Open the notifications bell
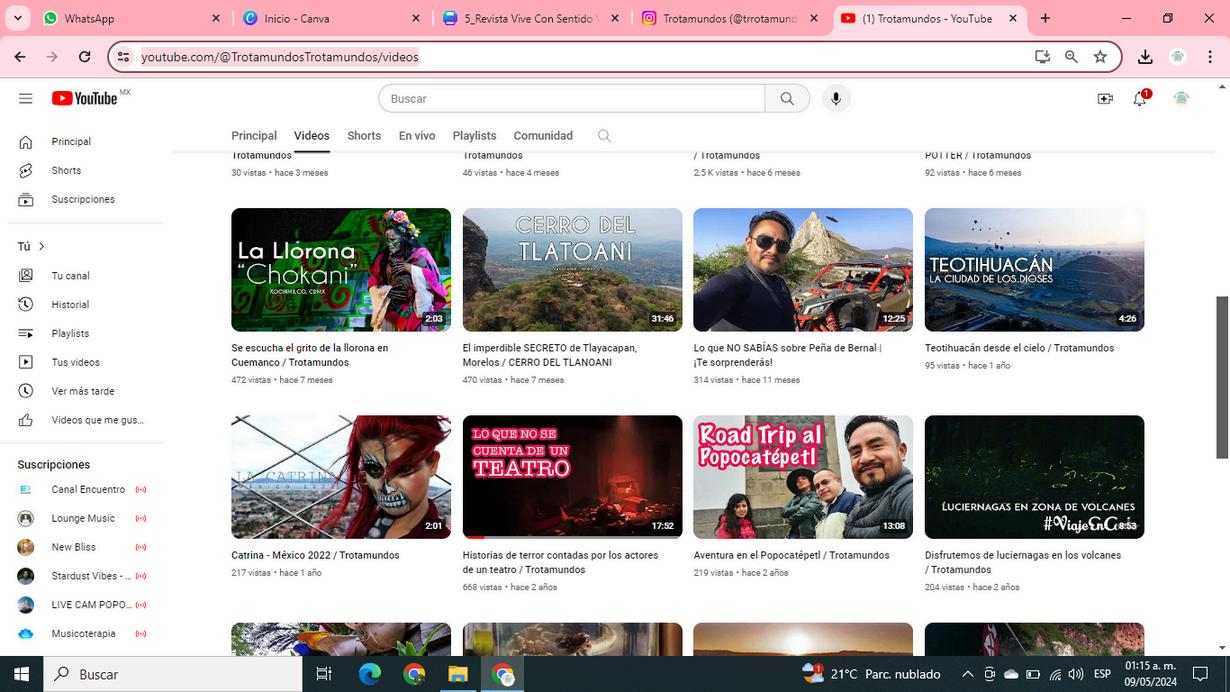This screenshot has height=692, width=1230. pyautogui.click(x=1139, y=98)
